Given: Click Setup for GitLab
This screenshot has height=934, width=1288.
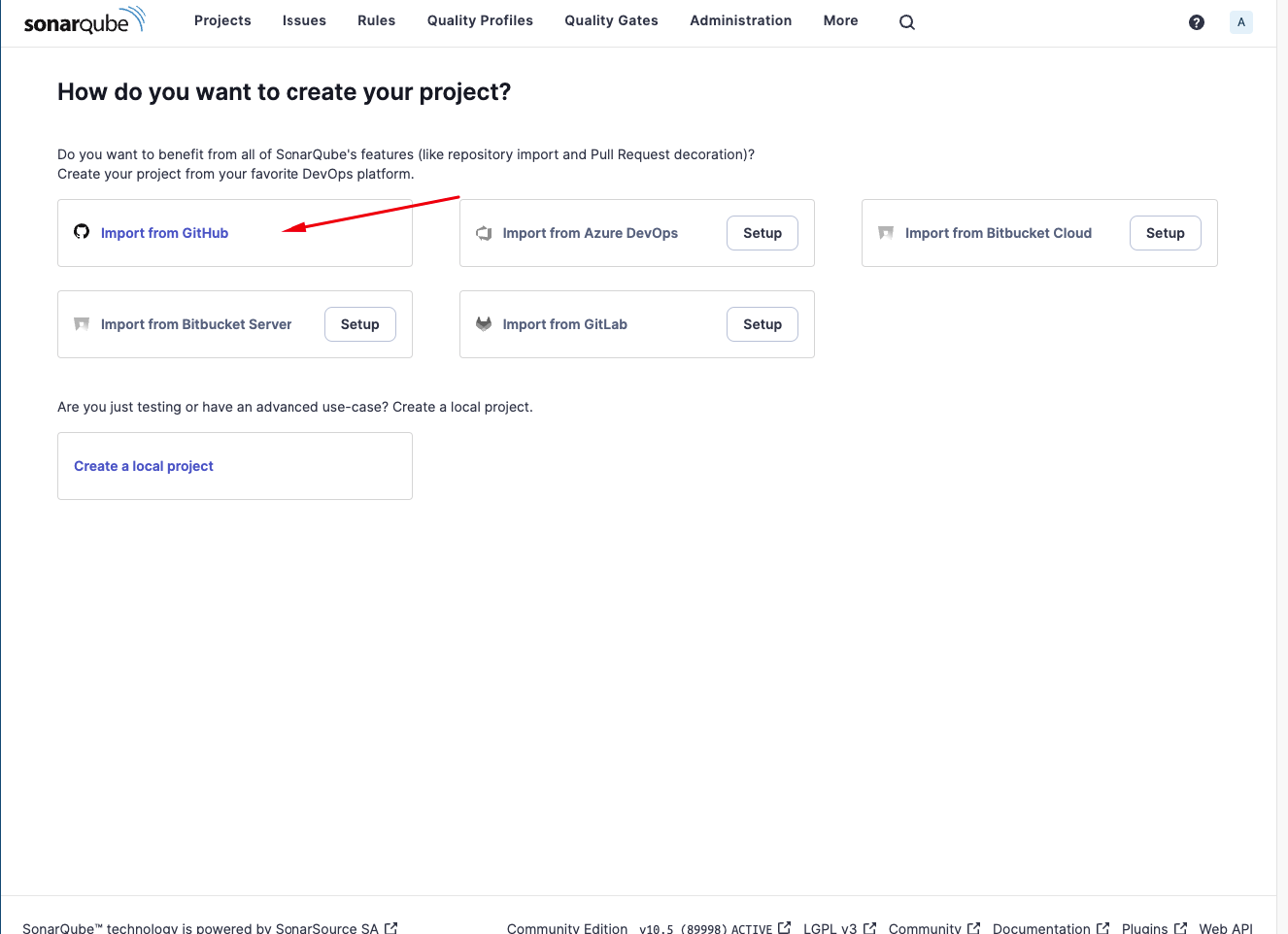Looking at the screenshot, I should click(x=763, y=324).
